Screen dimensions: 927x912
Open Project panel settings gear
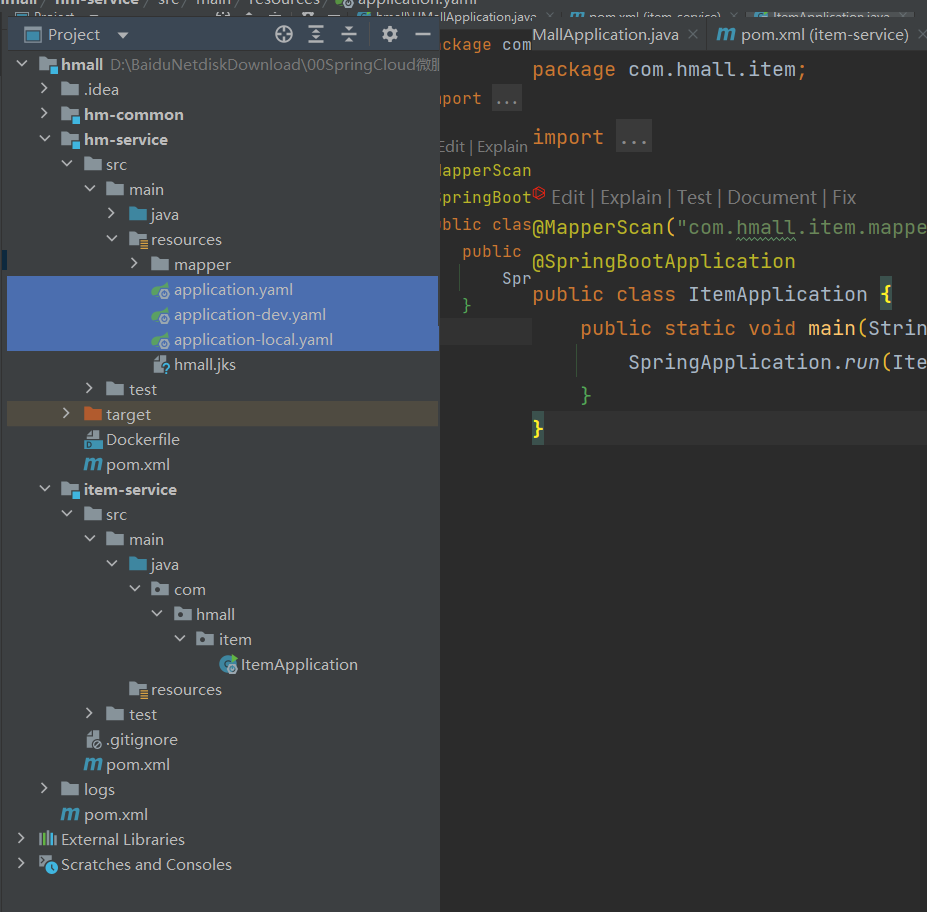point(390,34)
